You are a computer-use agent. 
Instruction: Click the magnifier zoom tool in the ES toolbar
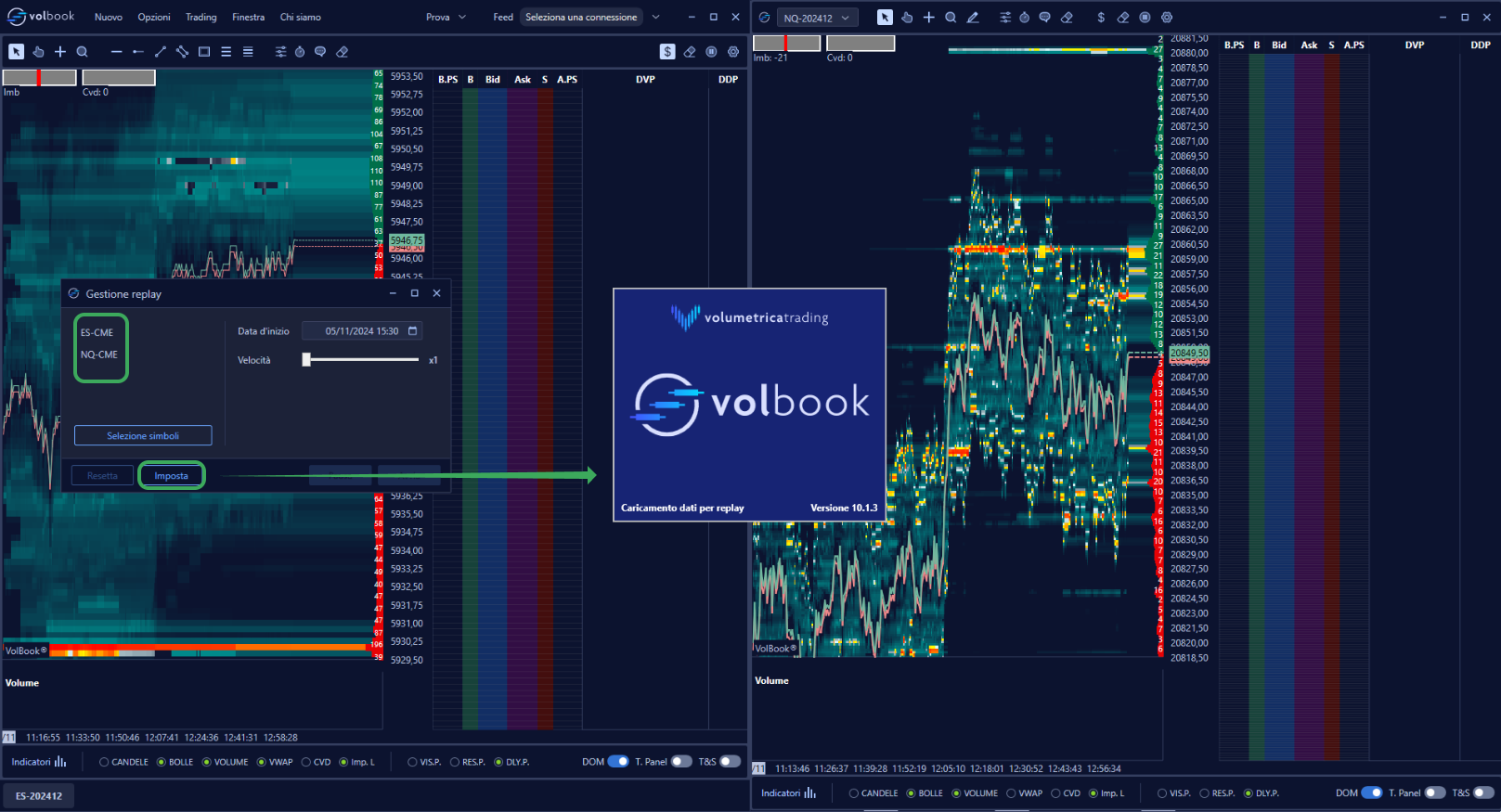82,52
